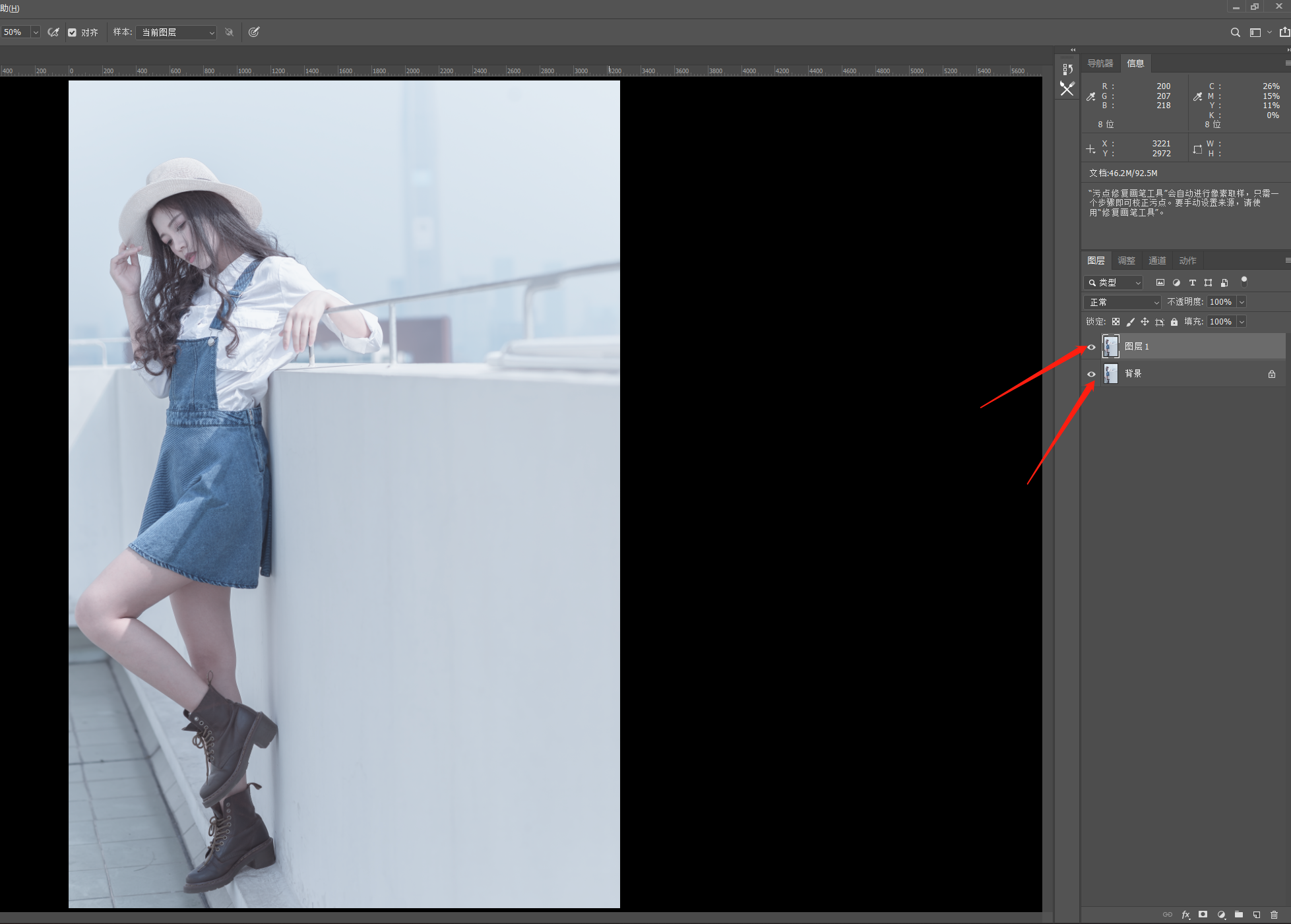Image resolution: width=1291 pixels, height=924 pixels.
Task: Open the 正常 blend mode dropdown
Action: coord(1122,302)
